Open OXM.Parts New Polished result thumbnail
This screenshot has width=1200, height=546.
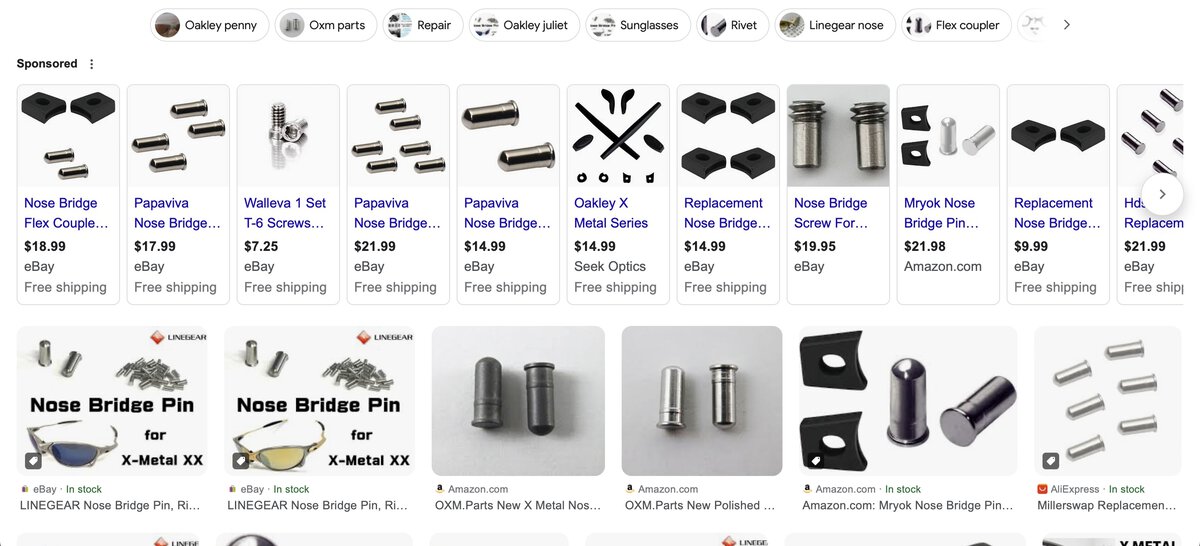click(x=702, y=400)
